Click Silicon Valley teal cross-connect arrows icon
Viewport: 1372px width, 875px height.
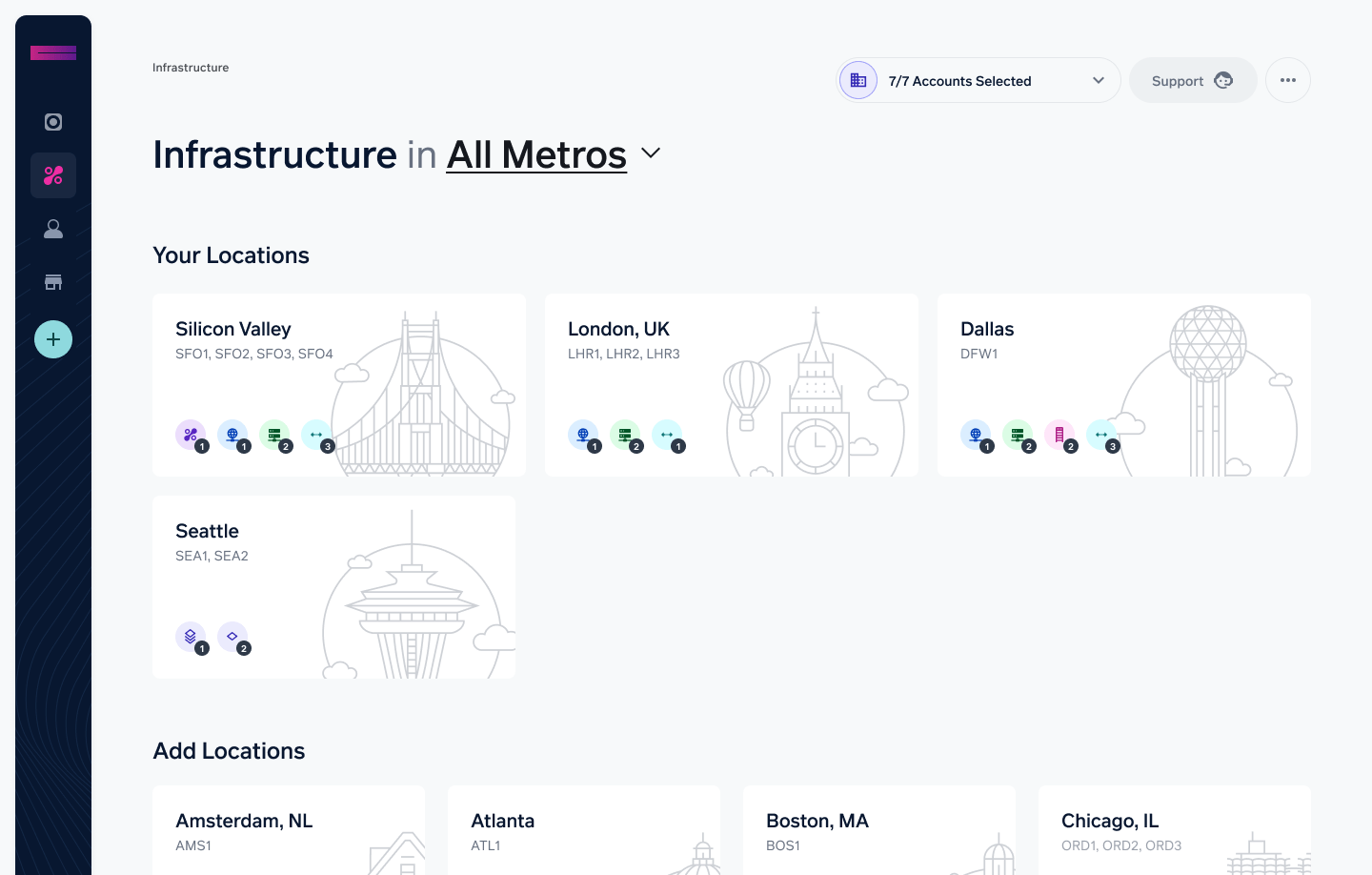click(316, 435)
